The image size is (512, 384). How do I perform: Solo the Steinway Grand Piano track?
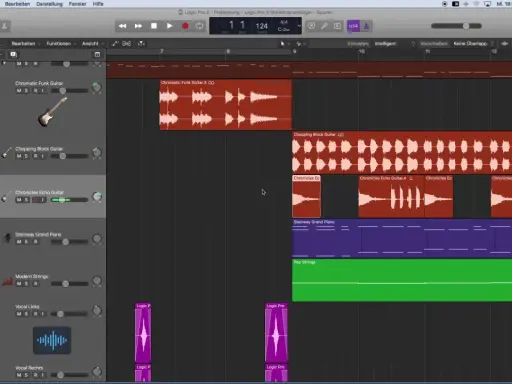(26, 242)
